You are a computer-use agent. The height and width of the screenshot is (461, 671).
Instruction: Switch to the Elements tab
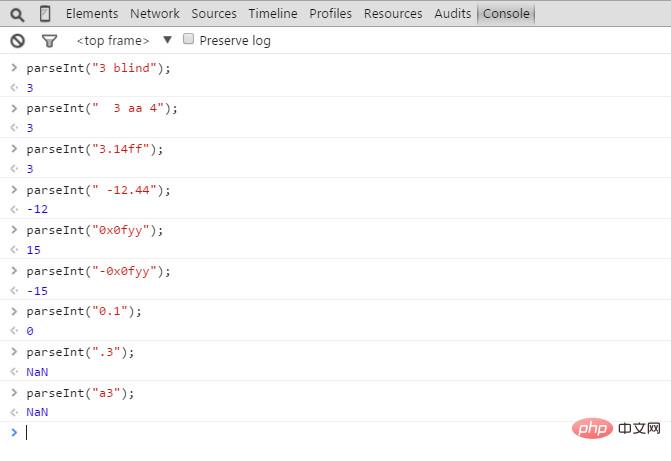pos(92,14)
